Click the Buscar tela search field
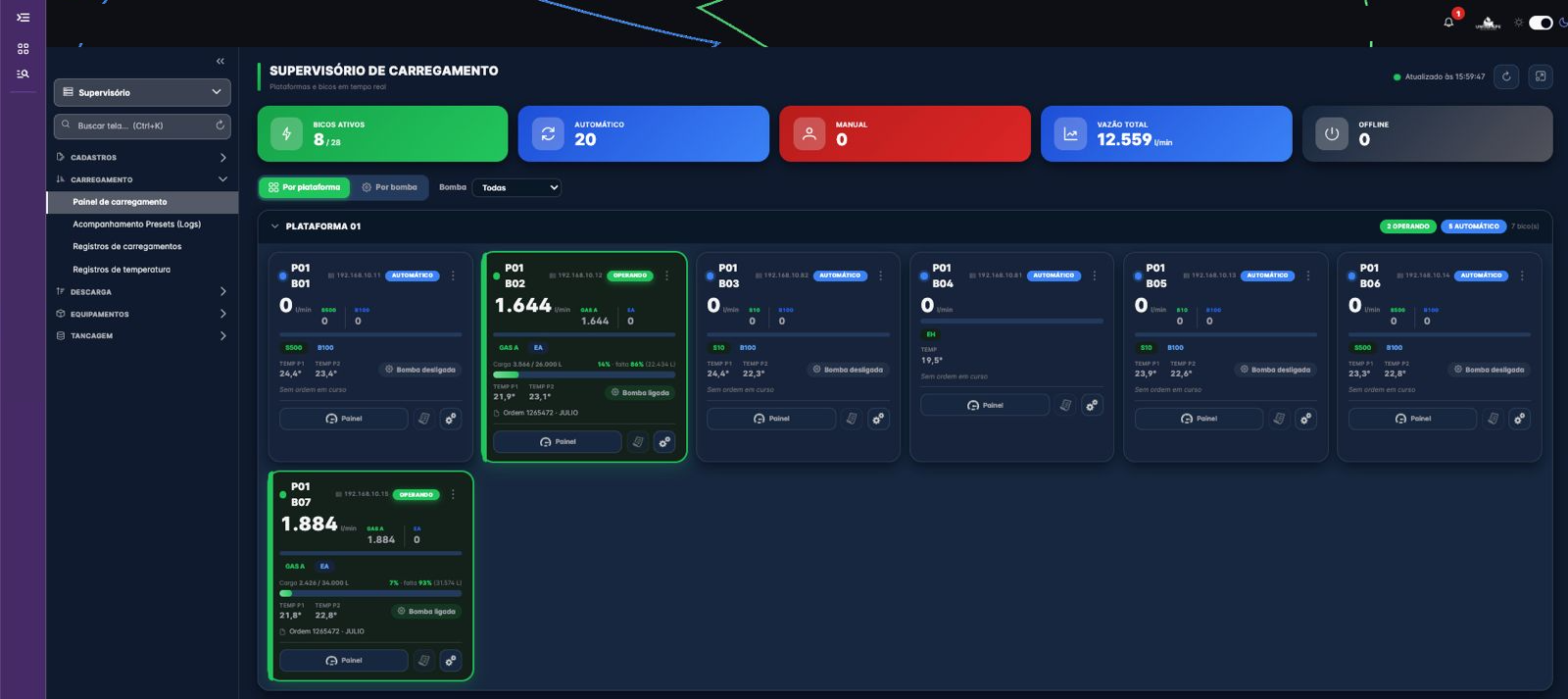Viewport: 1568px width, 699px height. click(142, 125)
